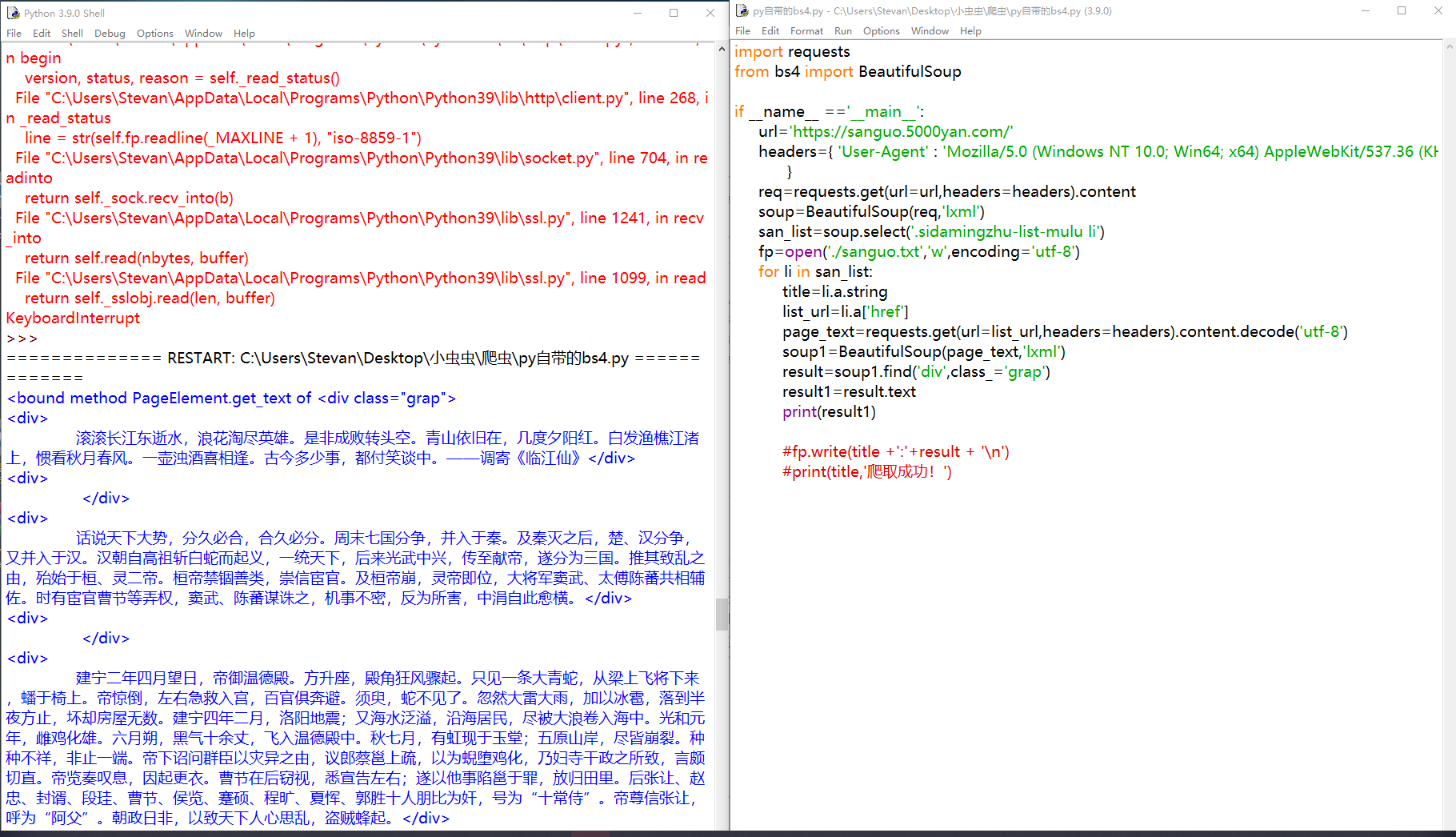Viewport: 1456px width, 837px height.
Task: Close the Python 3.9.0 Shell window
Action: pos(710,13)
